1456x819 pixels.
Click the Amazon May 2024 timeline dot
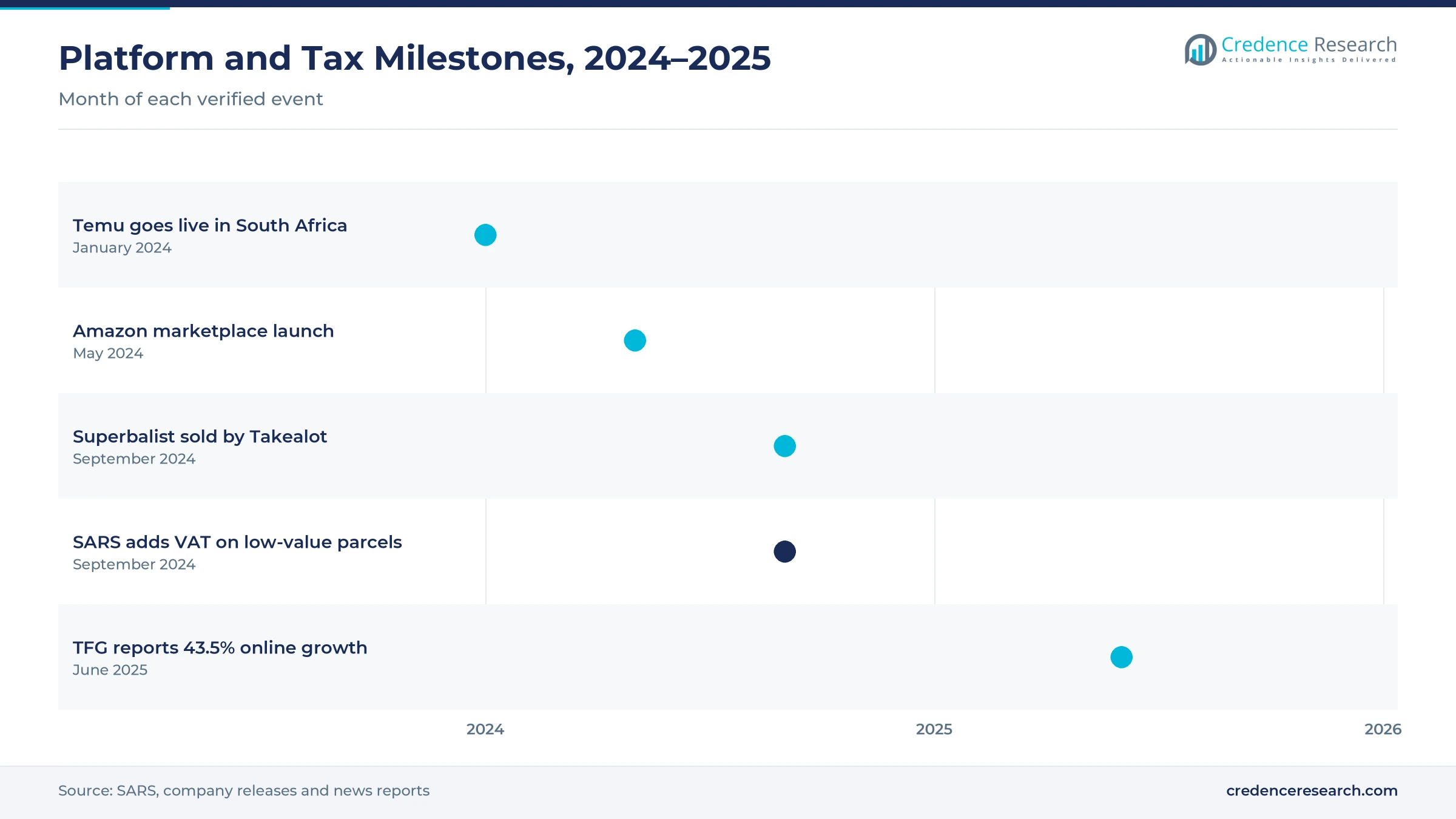click(635, 340)
